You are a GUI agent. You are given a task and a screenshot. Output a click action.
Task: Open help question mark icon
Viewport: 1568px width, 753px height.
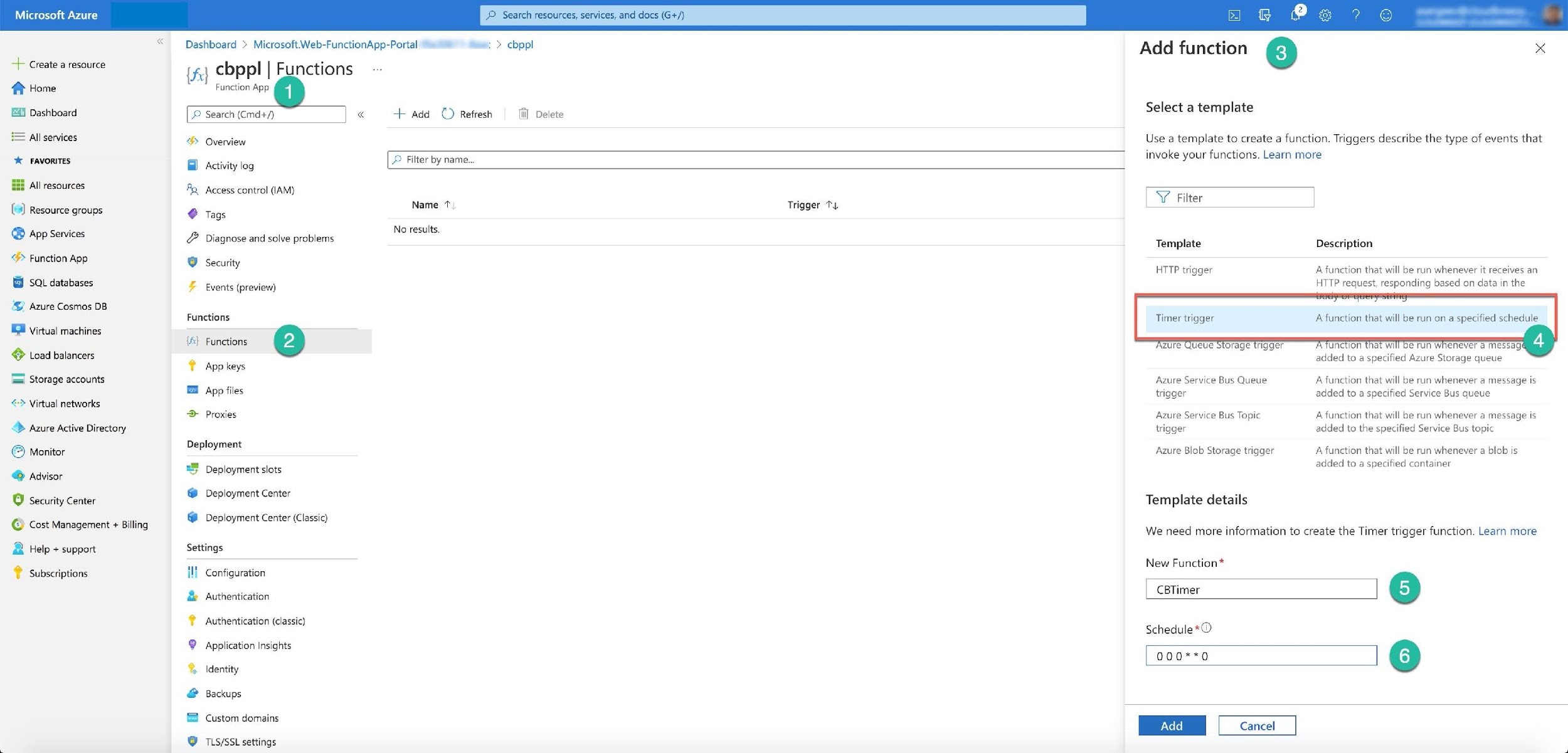point(1355,15)
